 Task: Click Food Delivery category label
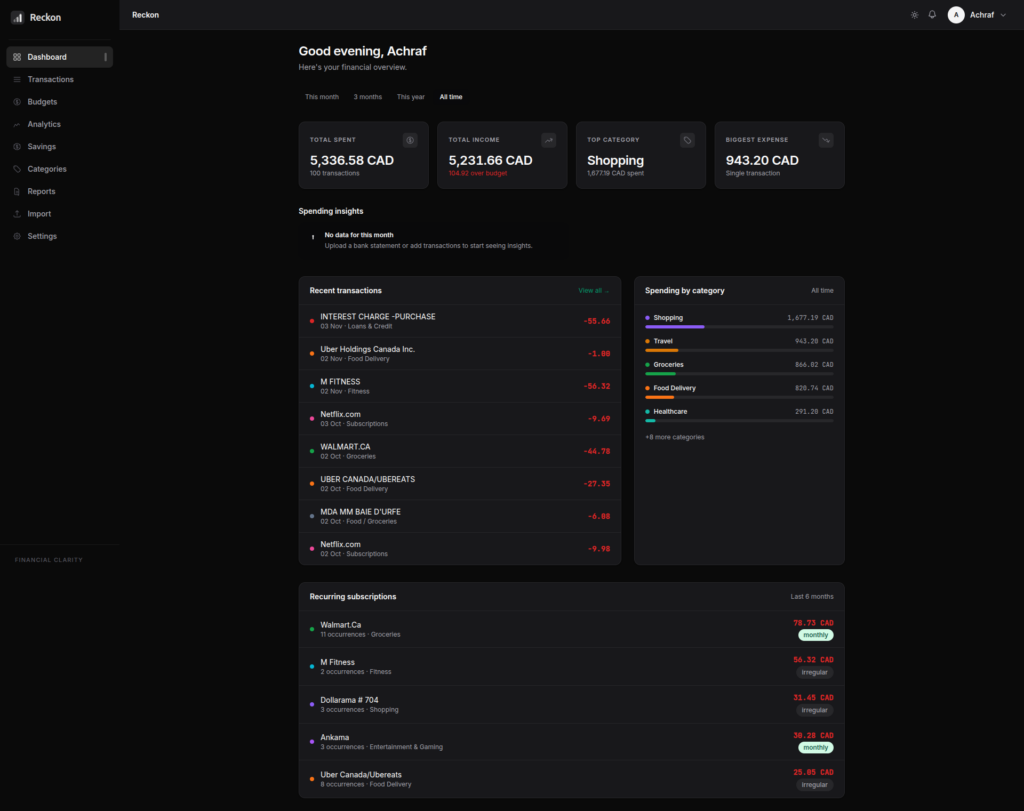675,388
